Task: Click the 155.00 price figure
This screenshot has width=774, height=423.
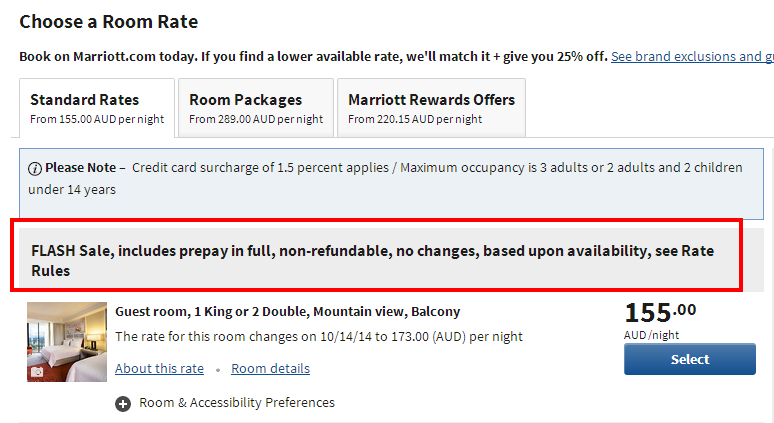Action: pos(660,313)
